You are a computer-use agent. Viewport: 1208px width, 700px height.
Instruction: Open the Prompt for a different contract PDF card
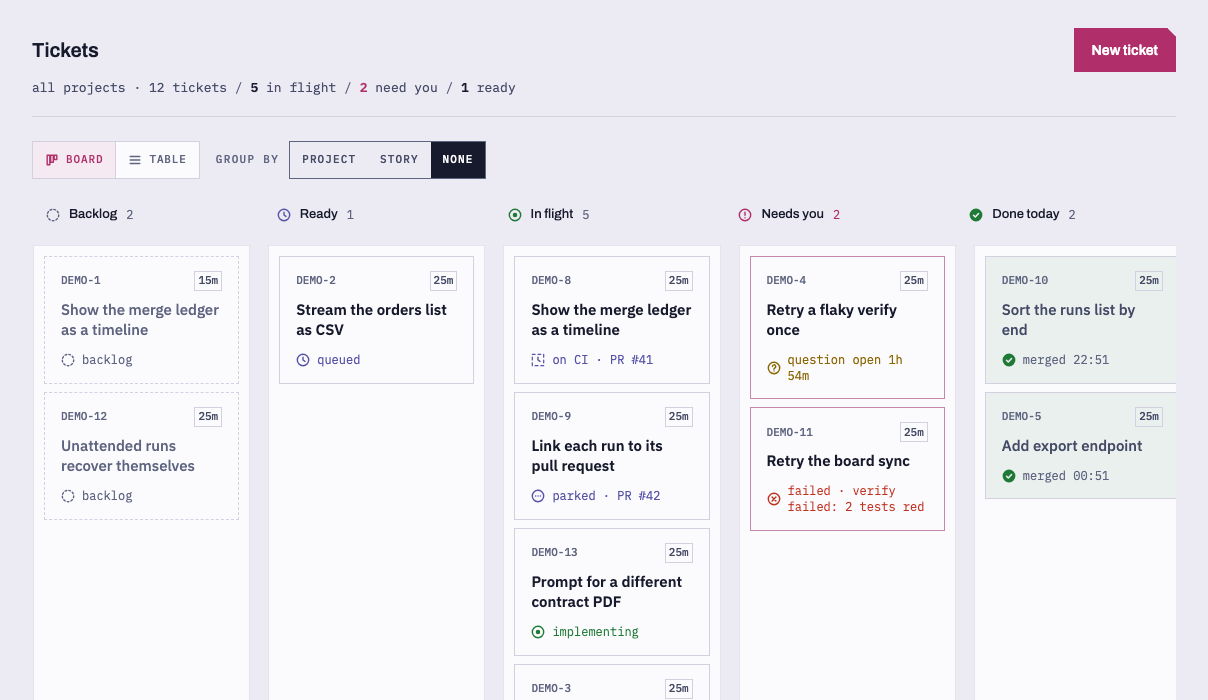tap(612, 592)
